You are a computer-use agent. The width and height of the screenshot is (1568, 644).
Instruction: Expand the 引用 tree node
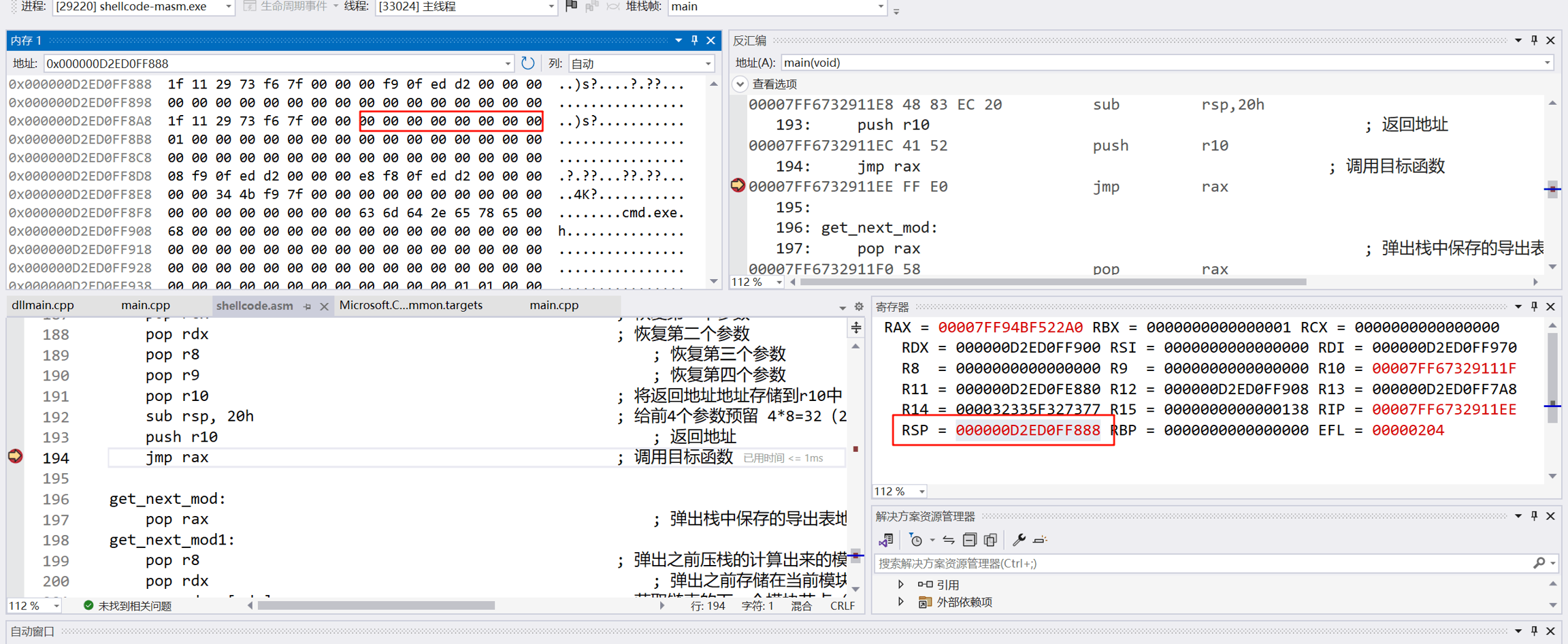point(901,584)
